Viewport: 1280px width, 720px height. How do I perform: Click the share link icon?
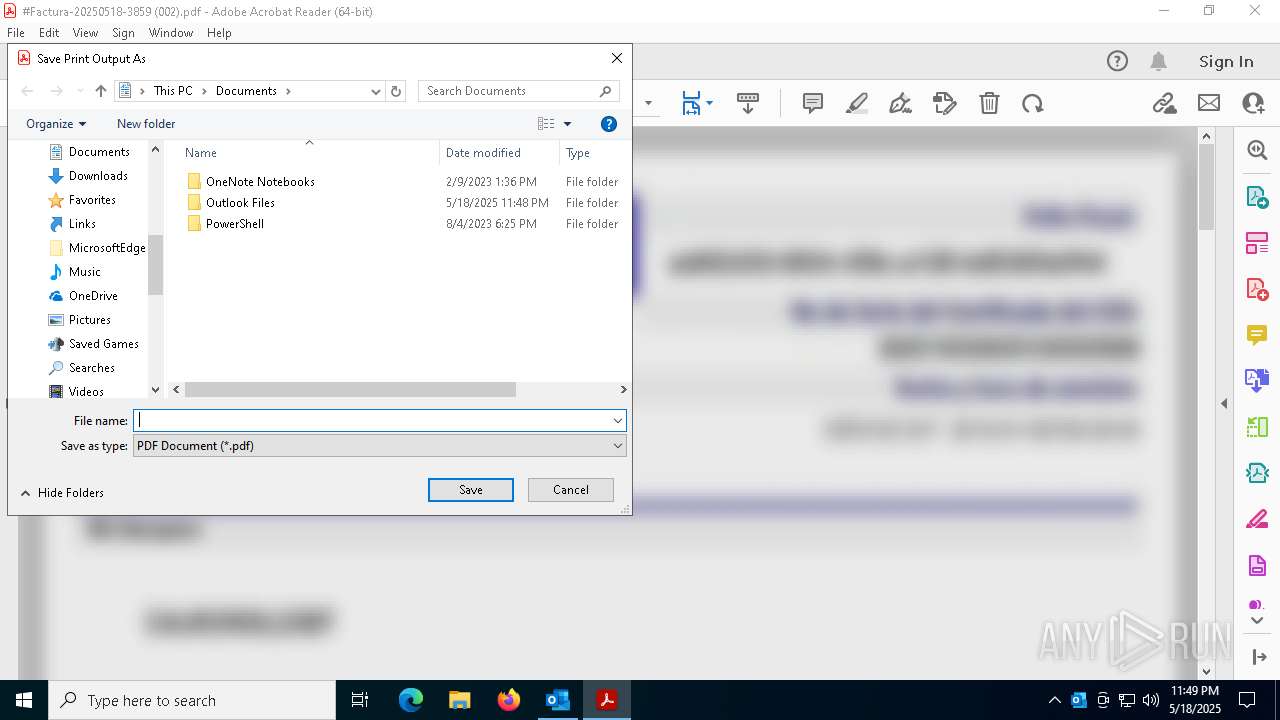pos(1164,103)
